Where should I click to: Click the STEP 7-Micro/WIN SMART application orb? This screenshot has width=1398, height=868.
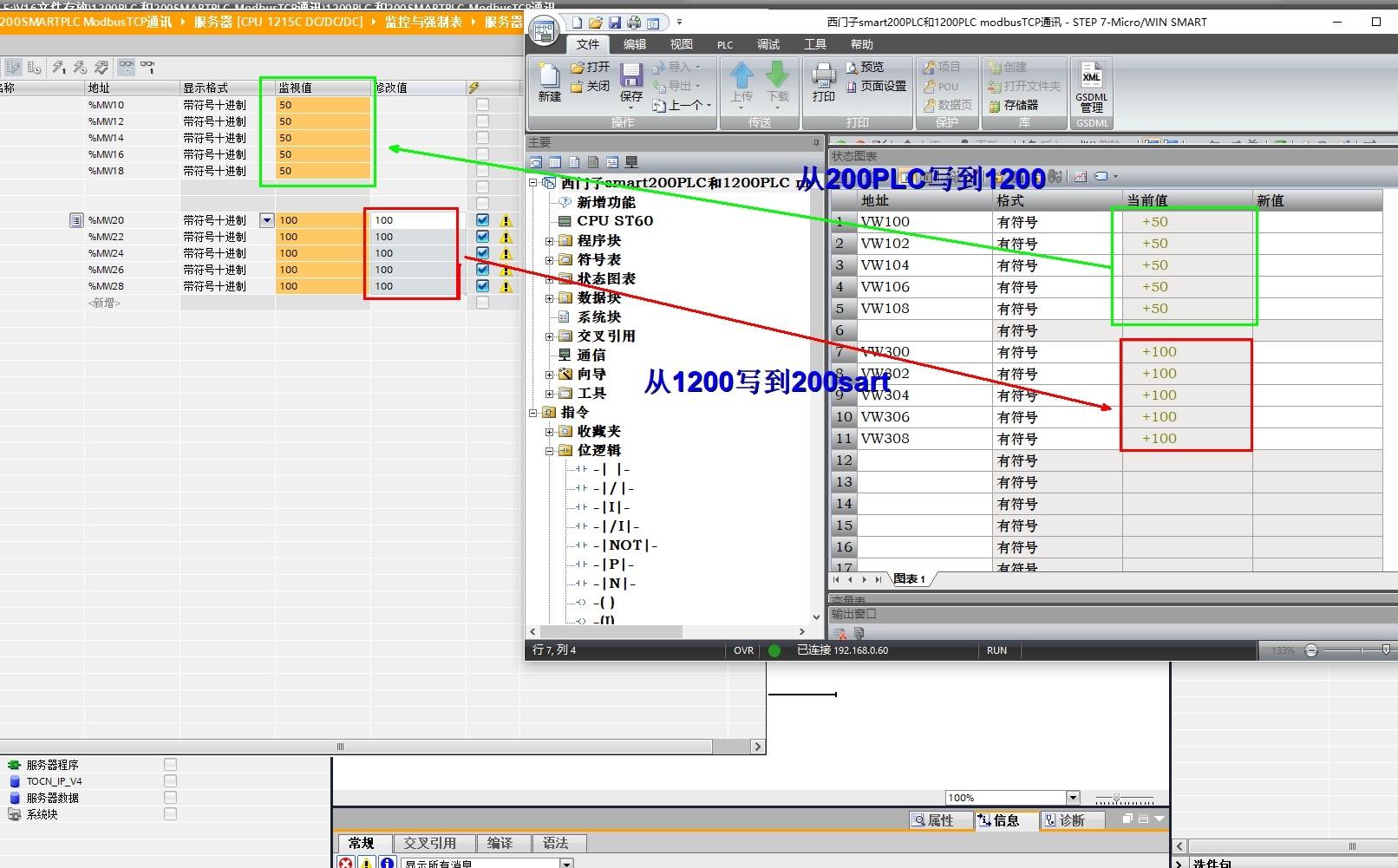(x=545, y=32)
